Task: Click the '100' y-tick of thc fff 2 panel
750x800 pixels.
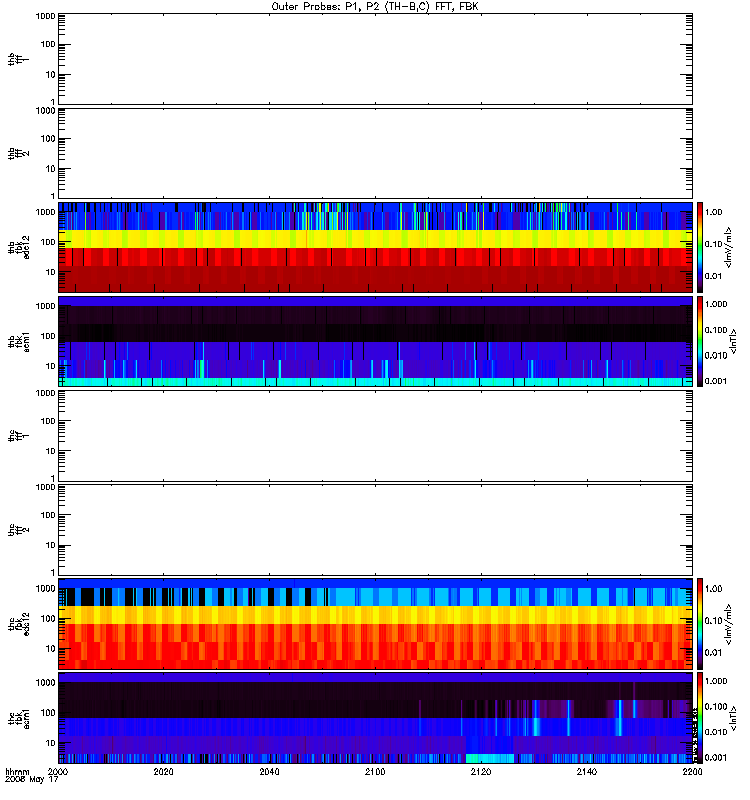Action: pyautogui.click(x=48, y=515)
